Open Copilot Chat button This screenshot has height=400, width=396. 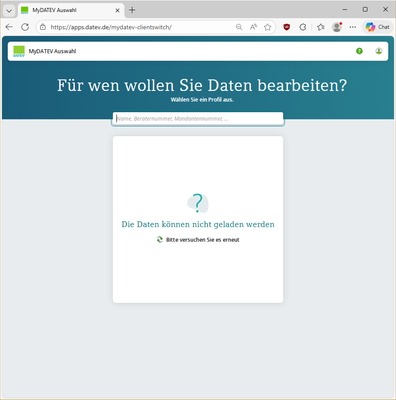(x=377, y=27)
